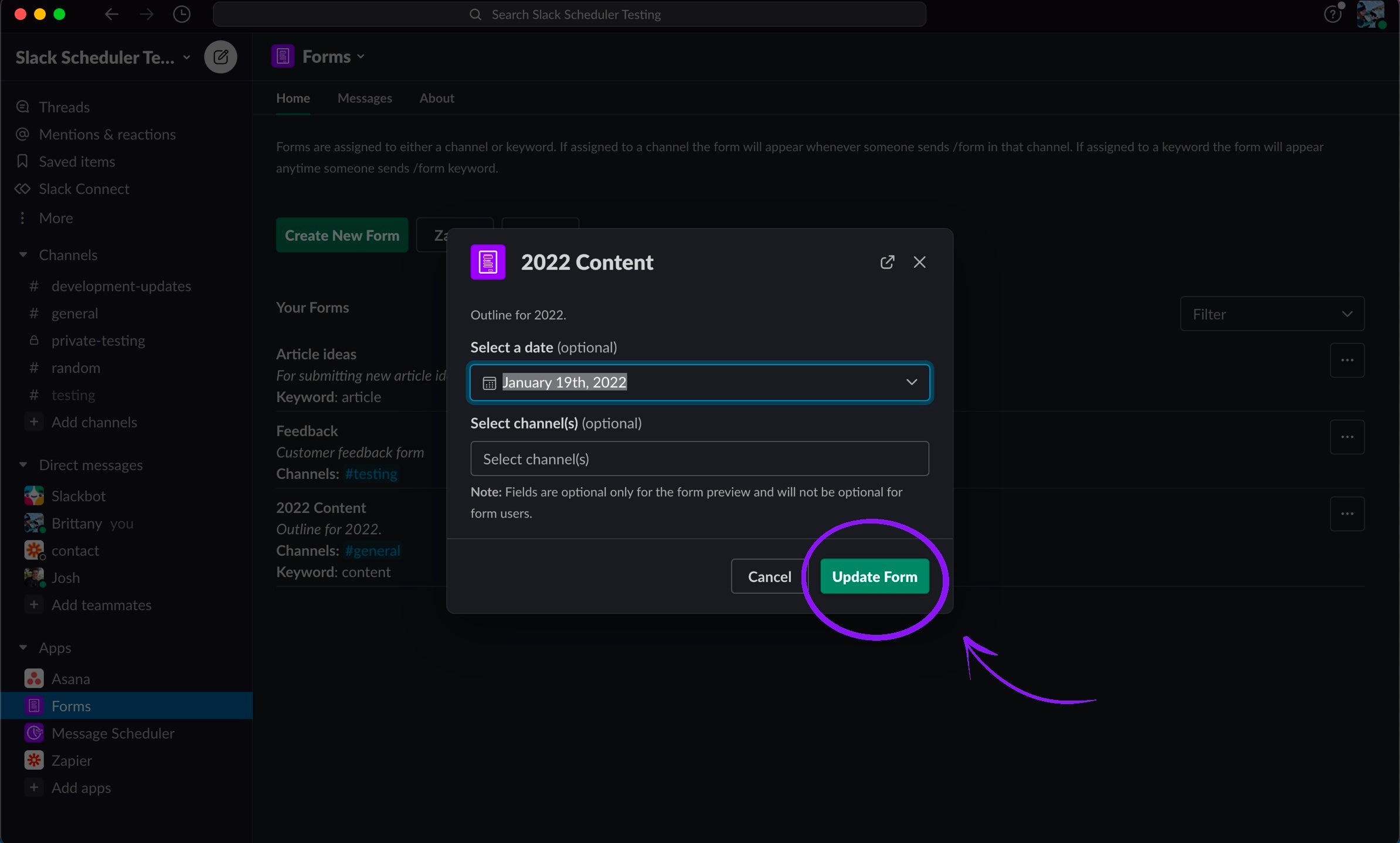Open the history clock icon
Image resolution: width=1400 pixels, height=843 pixels.
[x=182, y=14]
